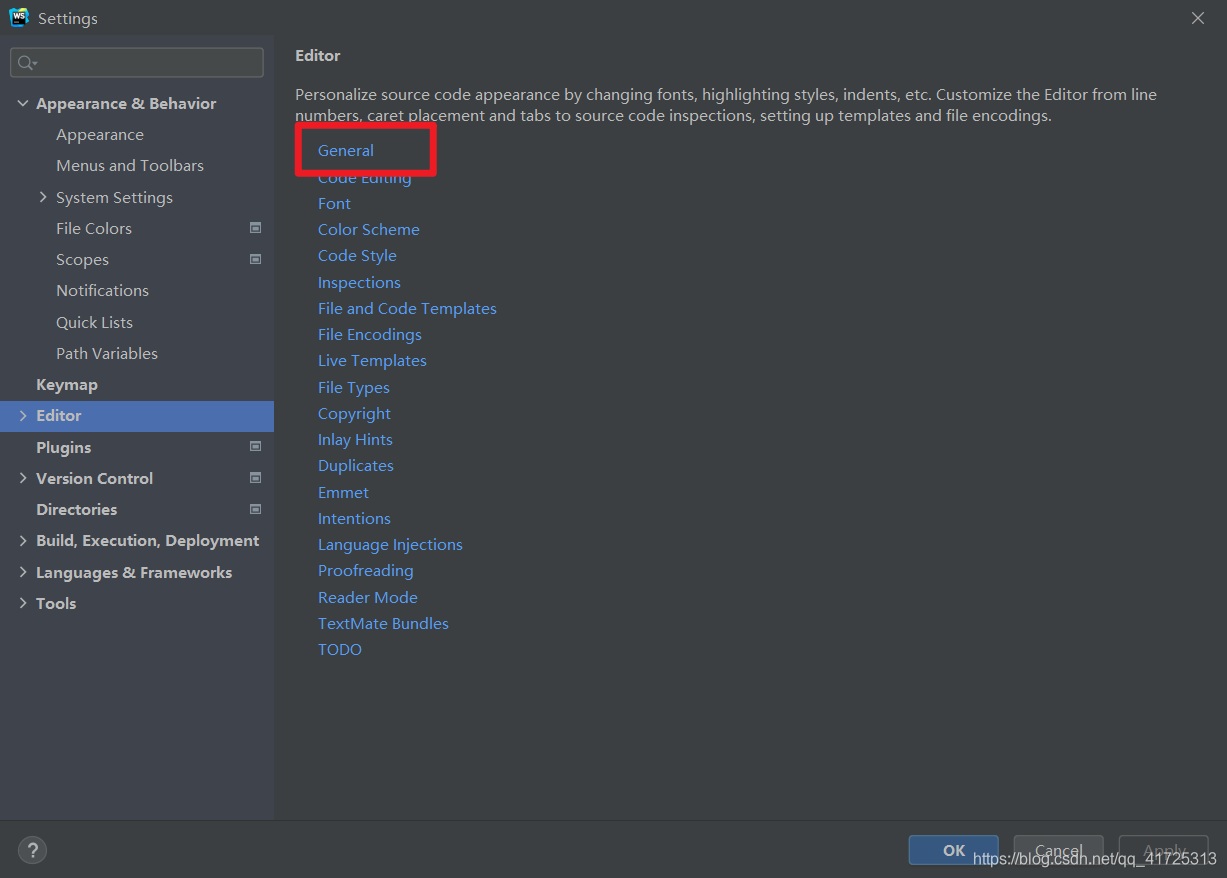Screen dimensions: 1227x878
Task: Click the search magnifier icon
Action: pos(25,63)
